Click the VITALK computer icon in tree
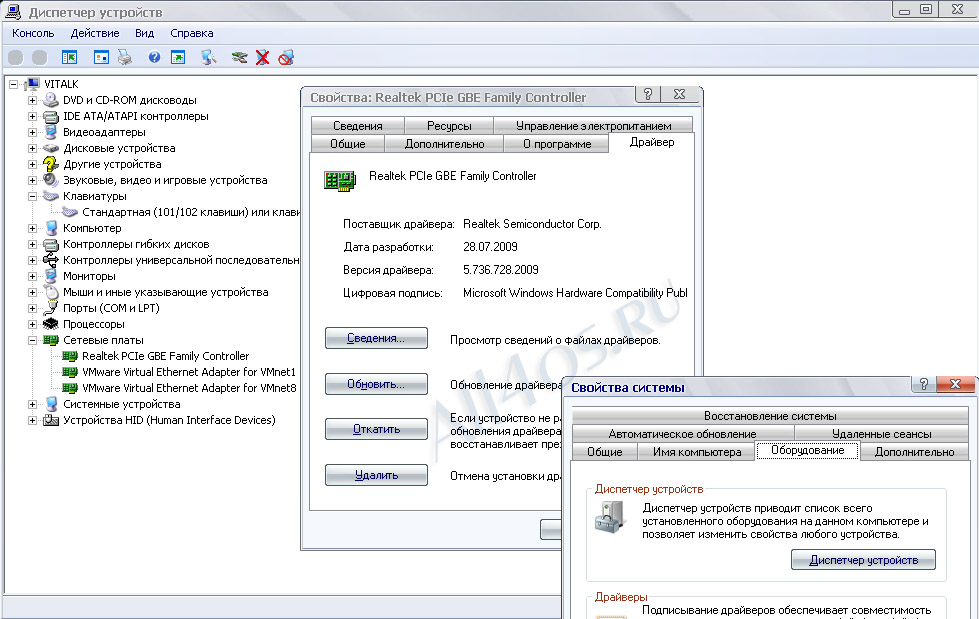 [x=32, y=84]
